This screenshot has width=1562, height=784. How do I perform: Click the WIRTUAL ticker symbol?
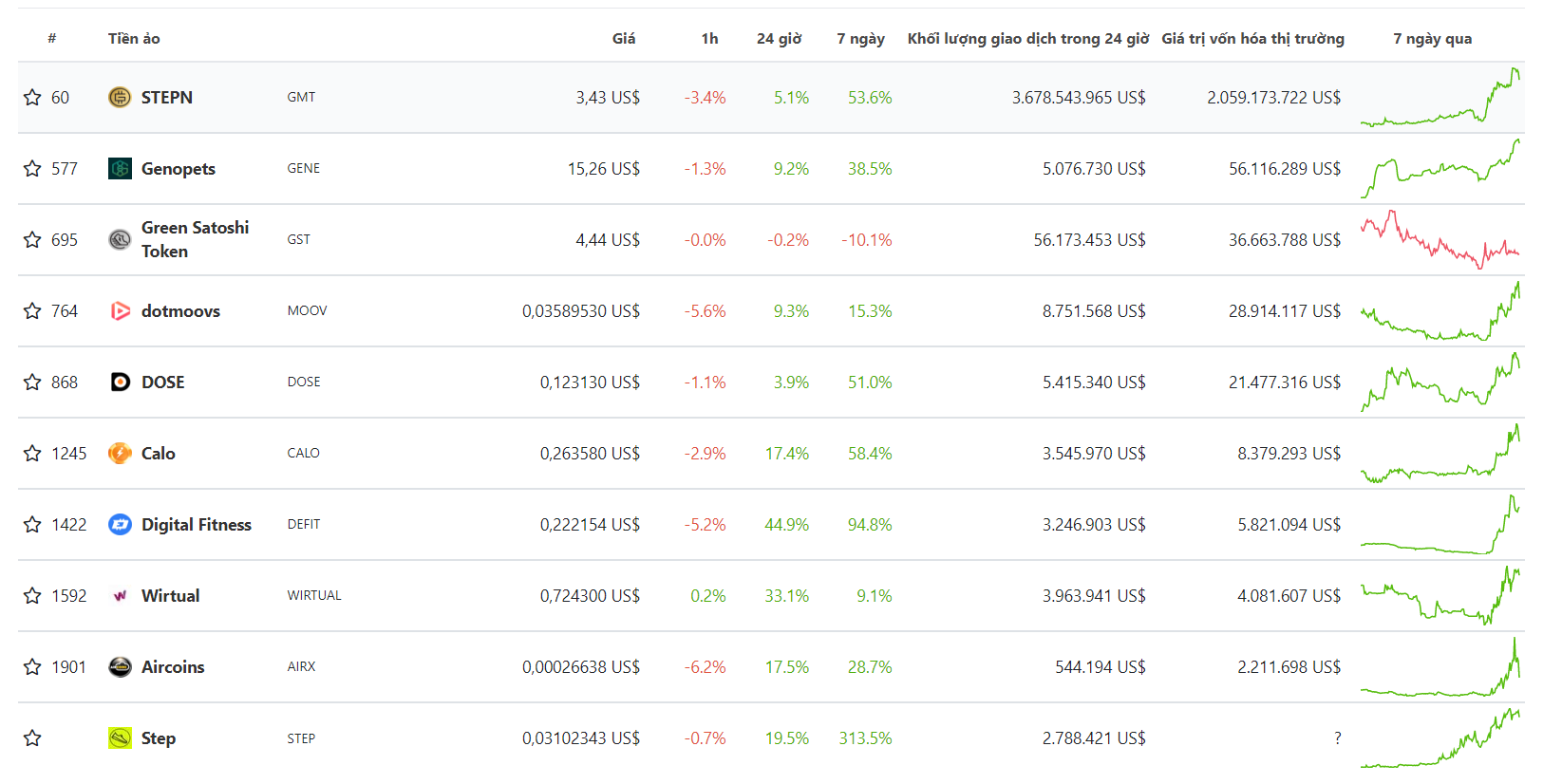314,595
